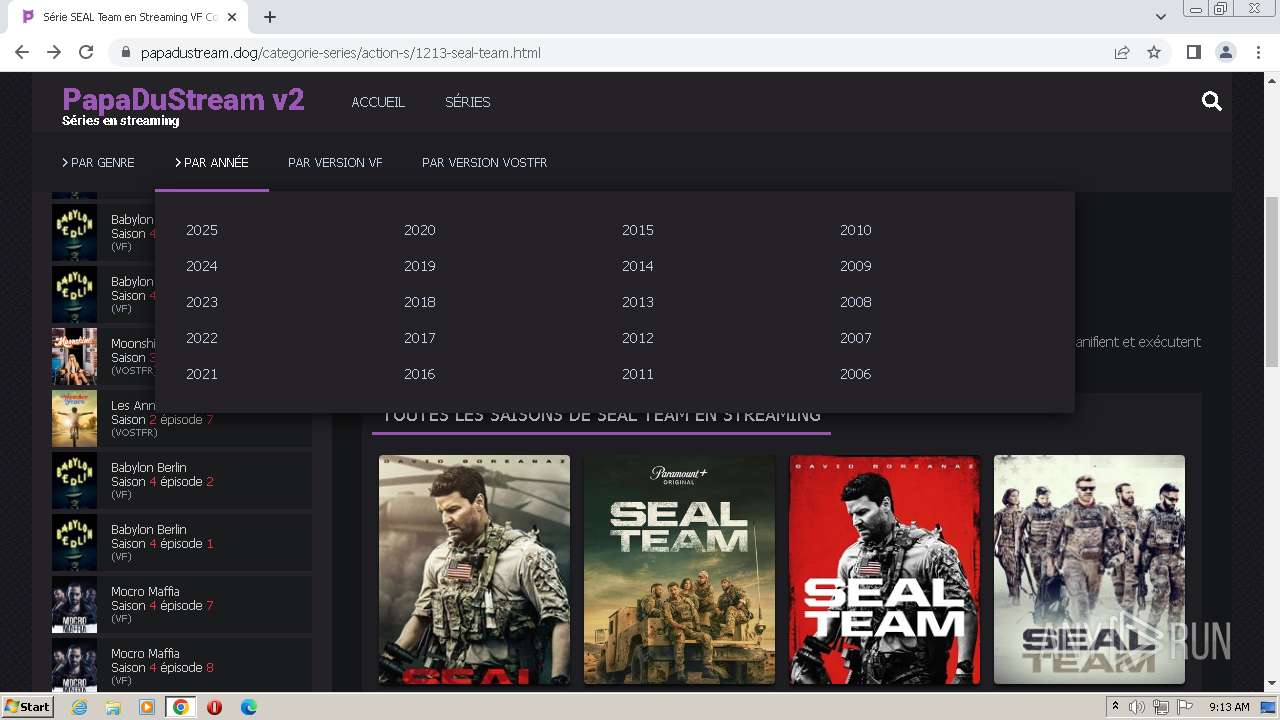The height and width of the screenshot is (720, 1280).
Task: View site information lock icon
Action: (x=125, y=52)
